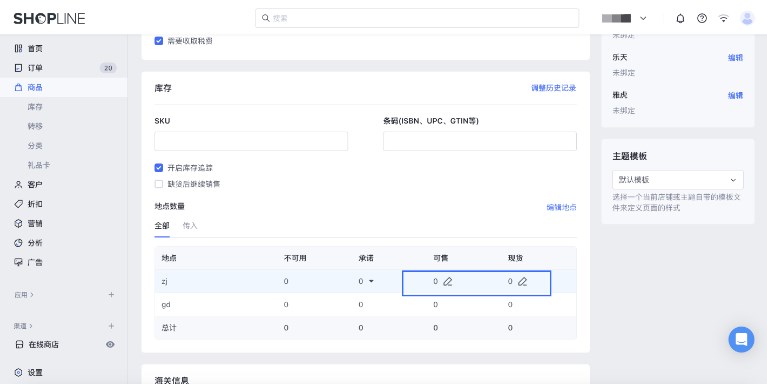Click the 分析 analytics icon
This screenshot has height=384, width=767.
(19, 243)
